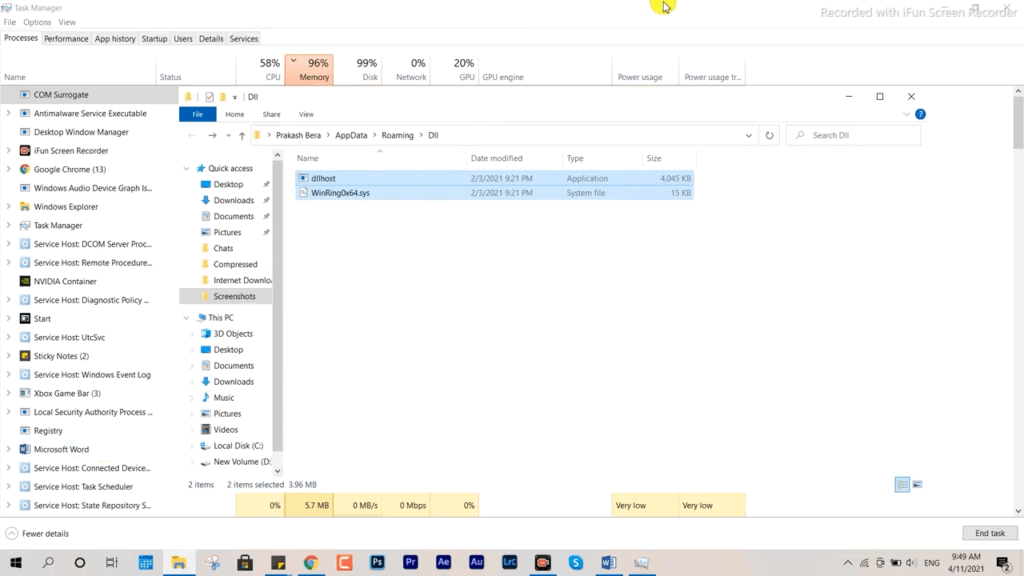Click the End task button
The width and height of the screenshot is (1024, 576).
tap(989, 533)
